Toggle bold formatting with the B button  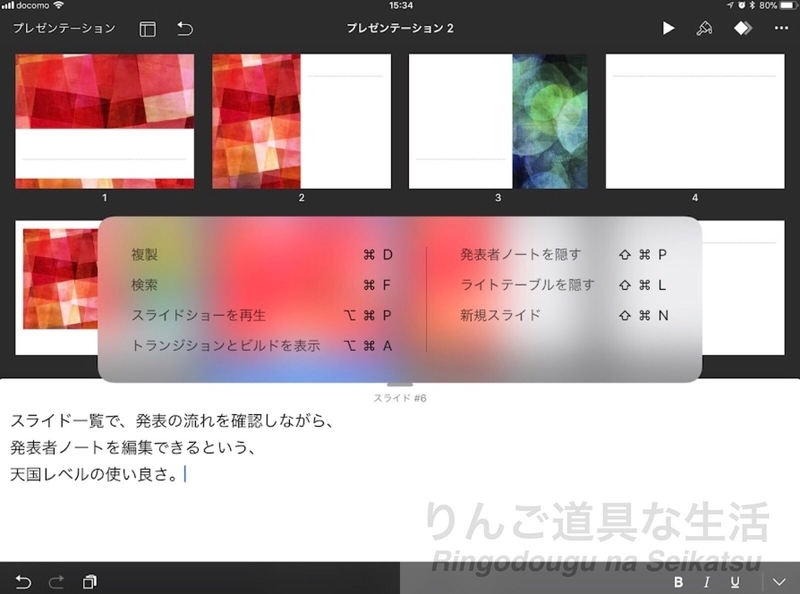(x=677, y=581)
